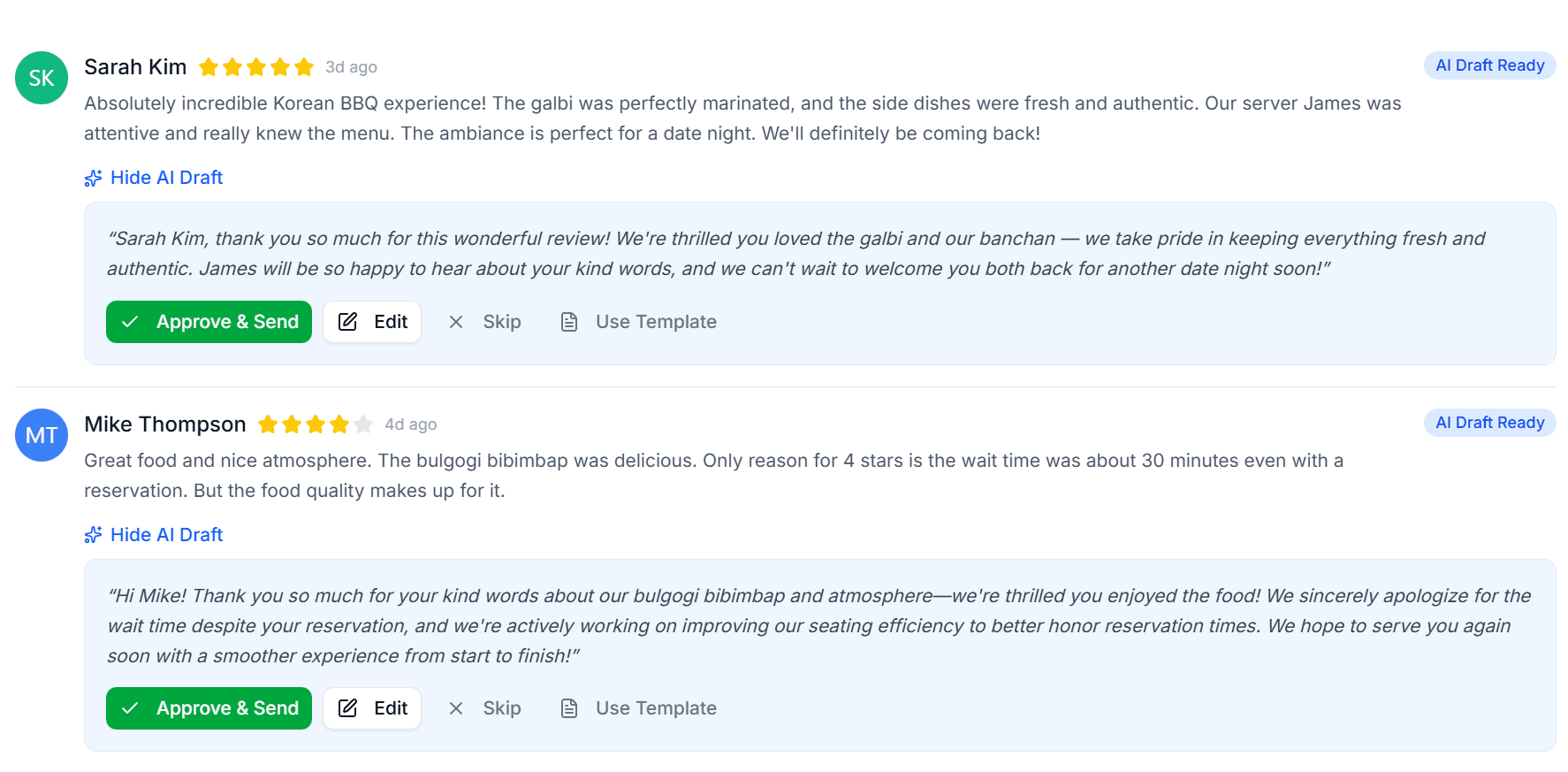The height and width of the screenshot is (772, 1568).
Task: Click the document icon beside Use Template for Sarah
Action: 569,321
